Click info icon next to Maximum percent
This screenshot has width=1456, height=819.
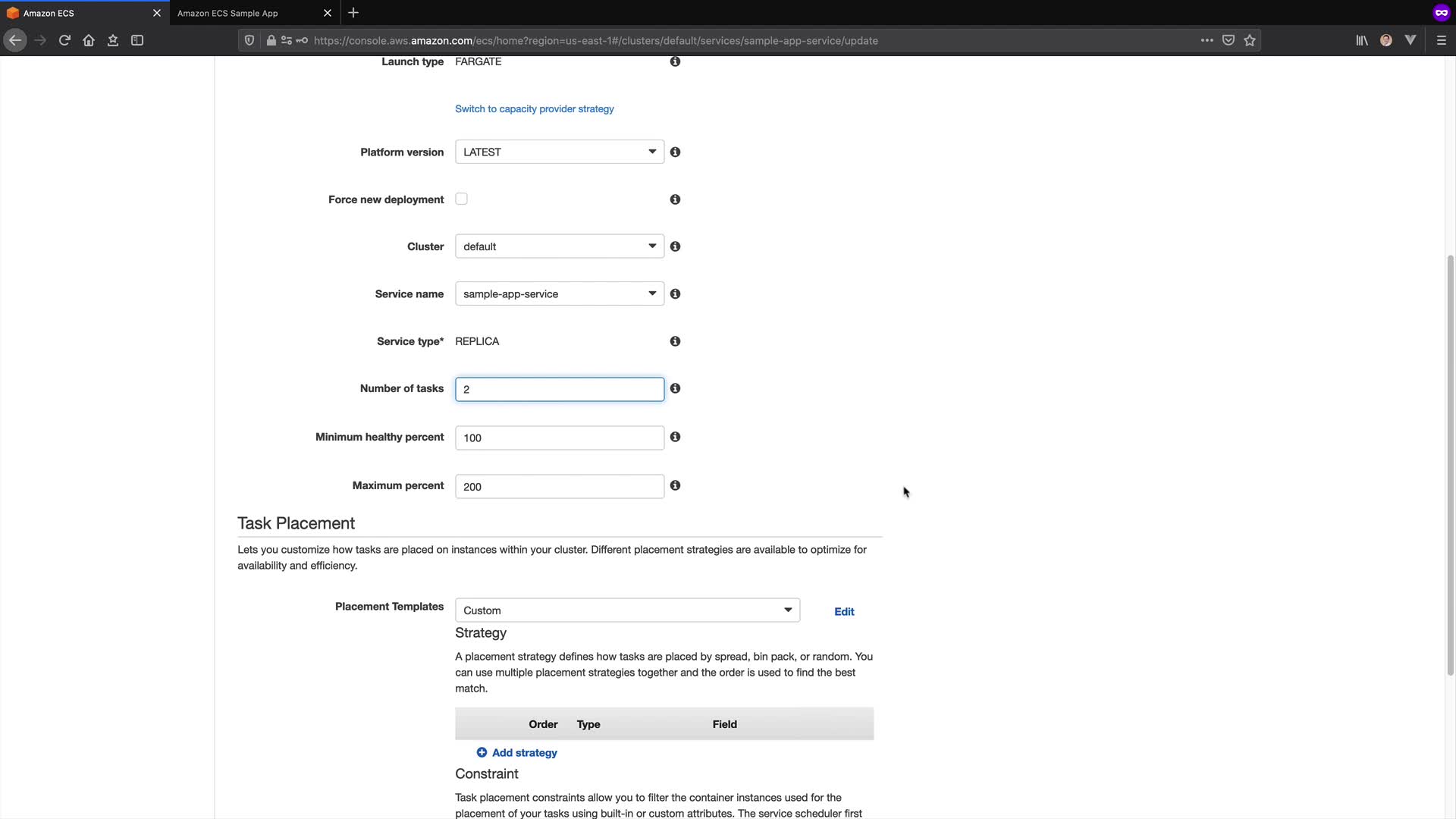point(675,485)
